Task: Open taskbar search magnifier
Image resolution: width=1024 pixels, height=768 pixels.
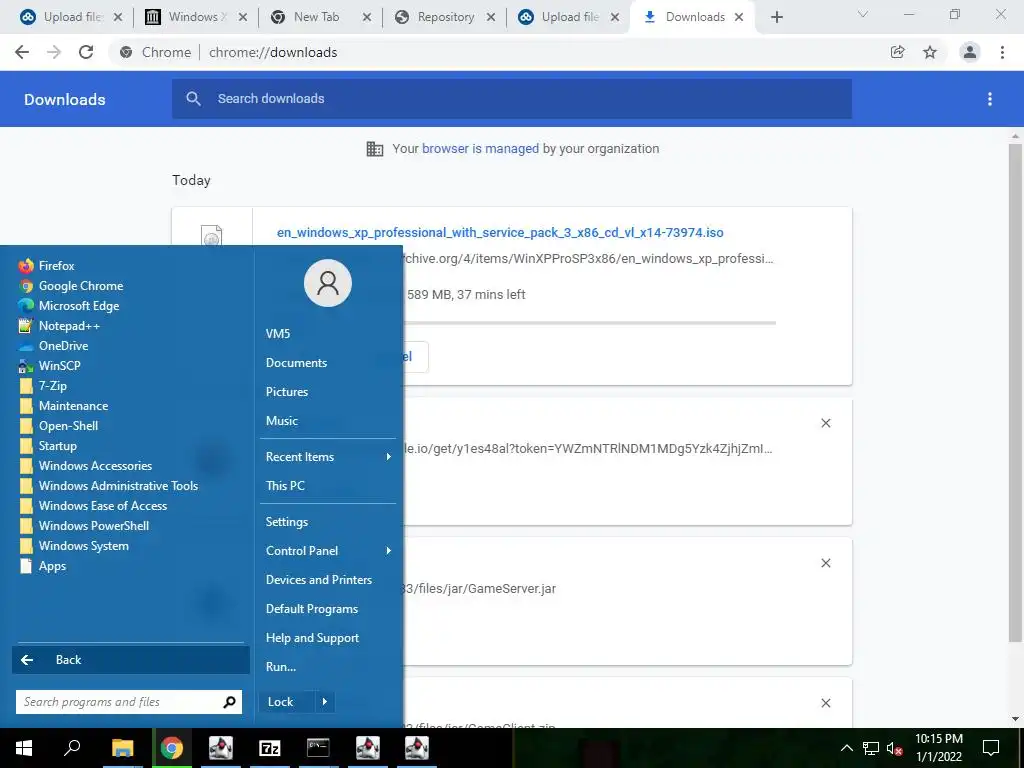Action: pyautogui.click(x=72, y=748)
